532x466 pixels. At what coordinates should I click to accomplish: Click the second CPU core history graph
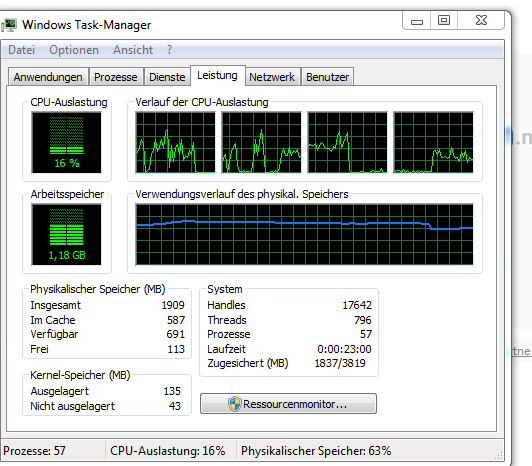[x=261, y=143]
